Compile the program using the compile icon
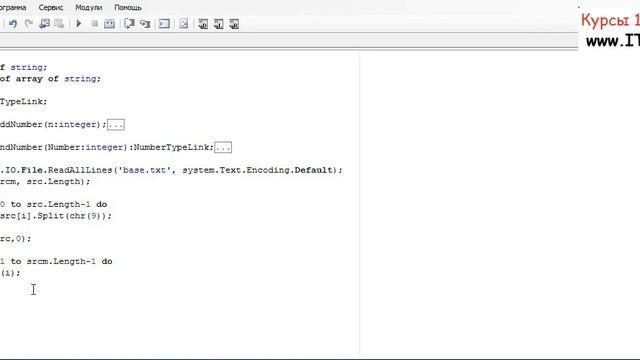The width and height of the screenshot is (640, 360). [x=109, y=24]
